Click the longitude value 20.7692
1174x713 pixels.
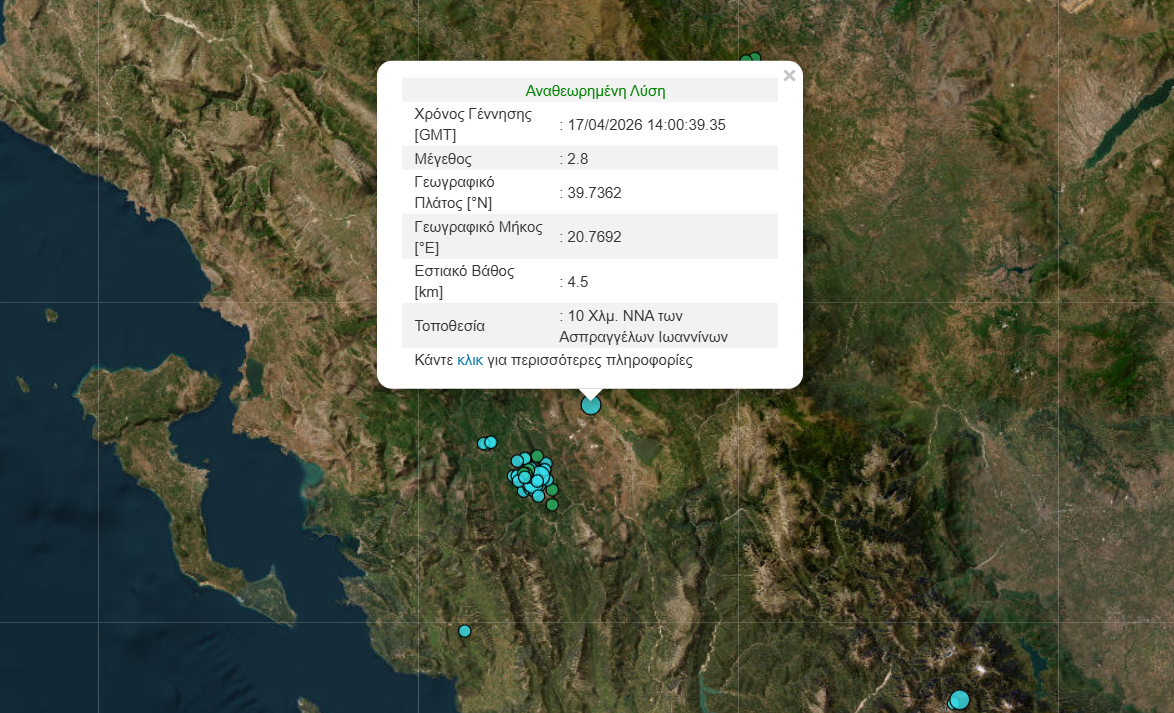[594, 237]
